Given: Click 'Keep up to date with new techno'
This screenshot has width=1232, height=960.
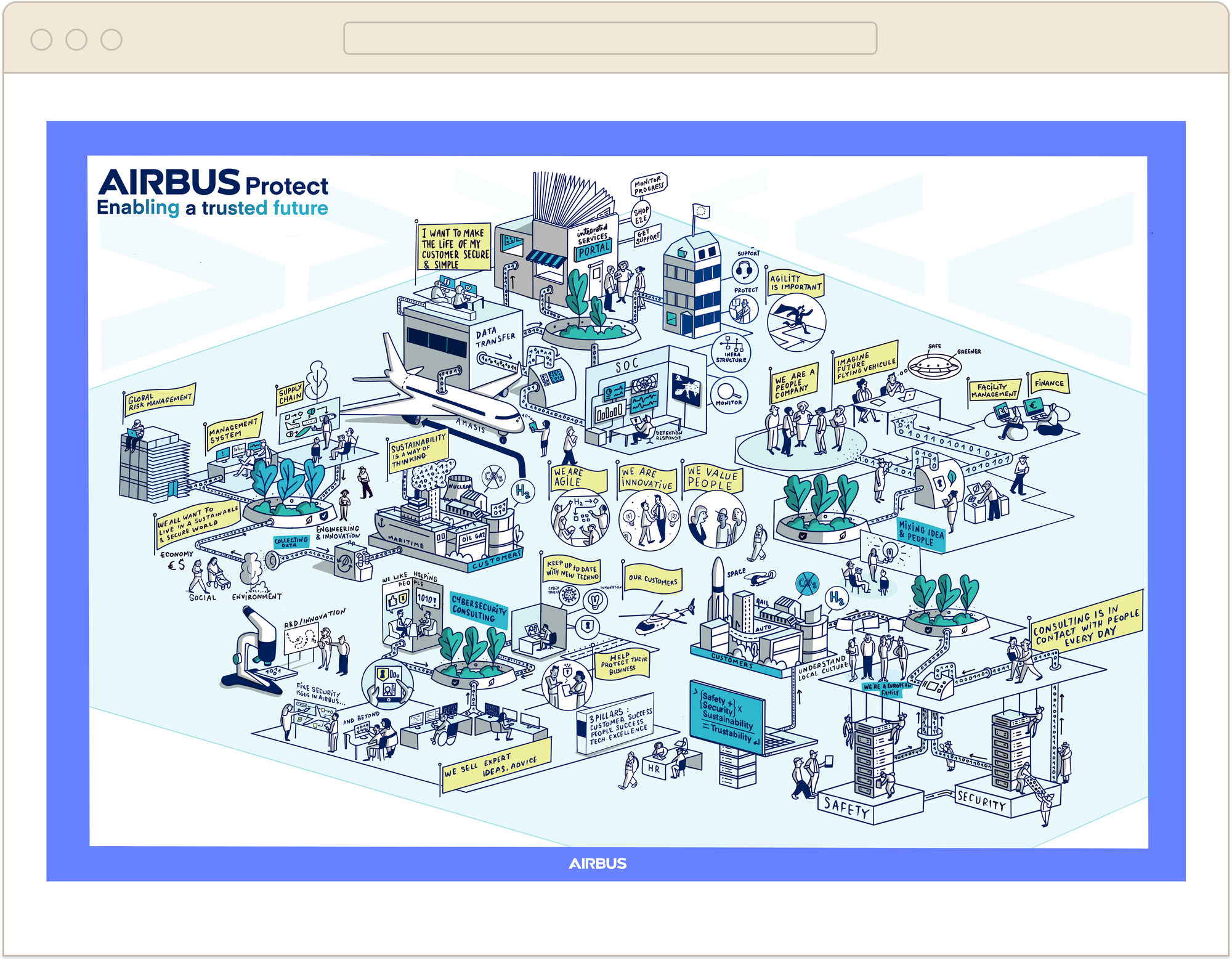Looking at the screenshot, I should pyautogui.click(x=572, y=569).
